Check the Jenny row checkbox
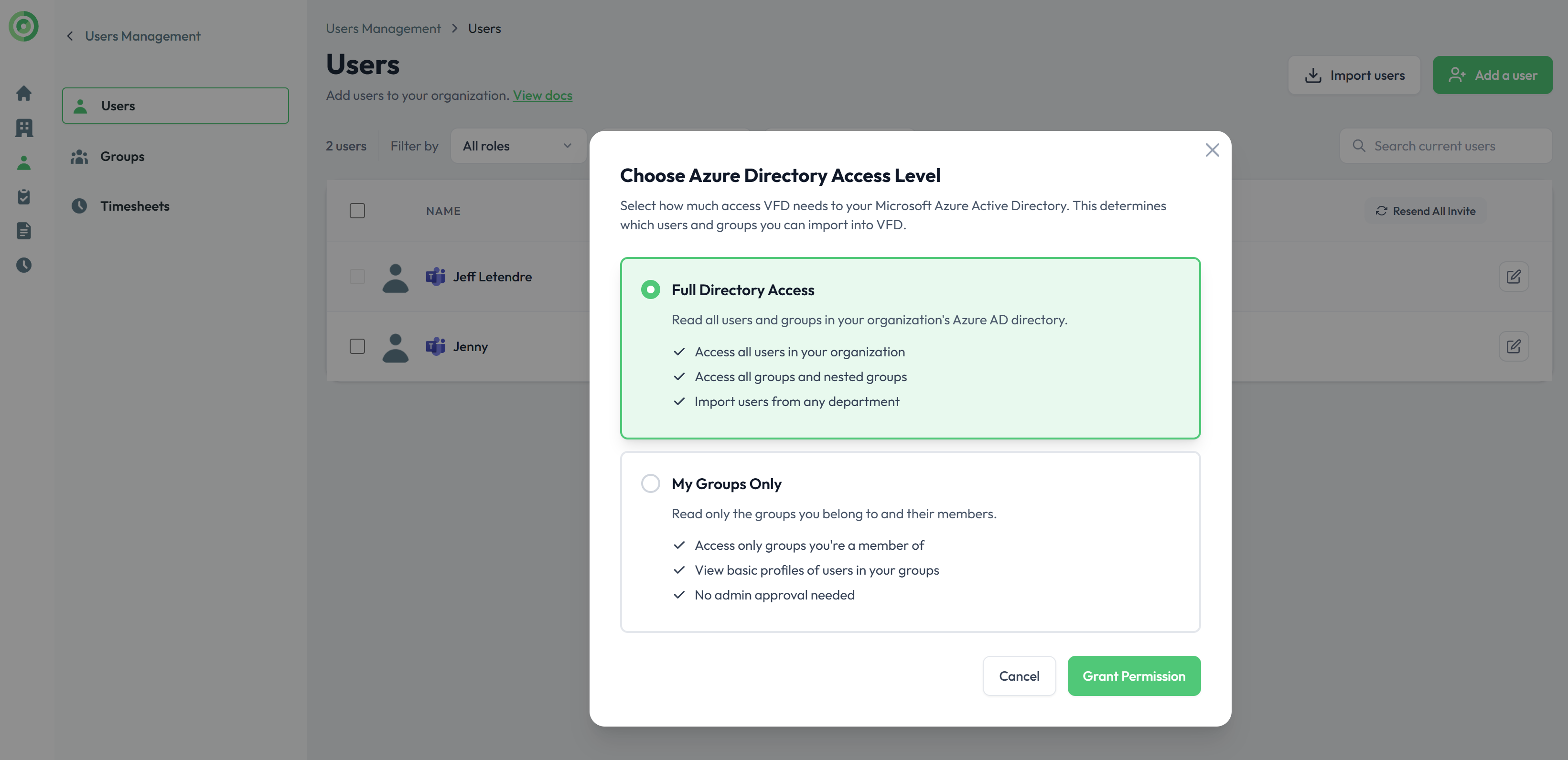 click(x=357, y=347)
